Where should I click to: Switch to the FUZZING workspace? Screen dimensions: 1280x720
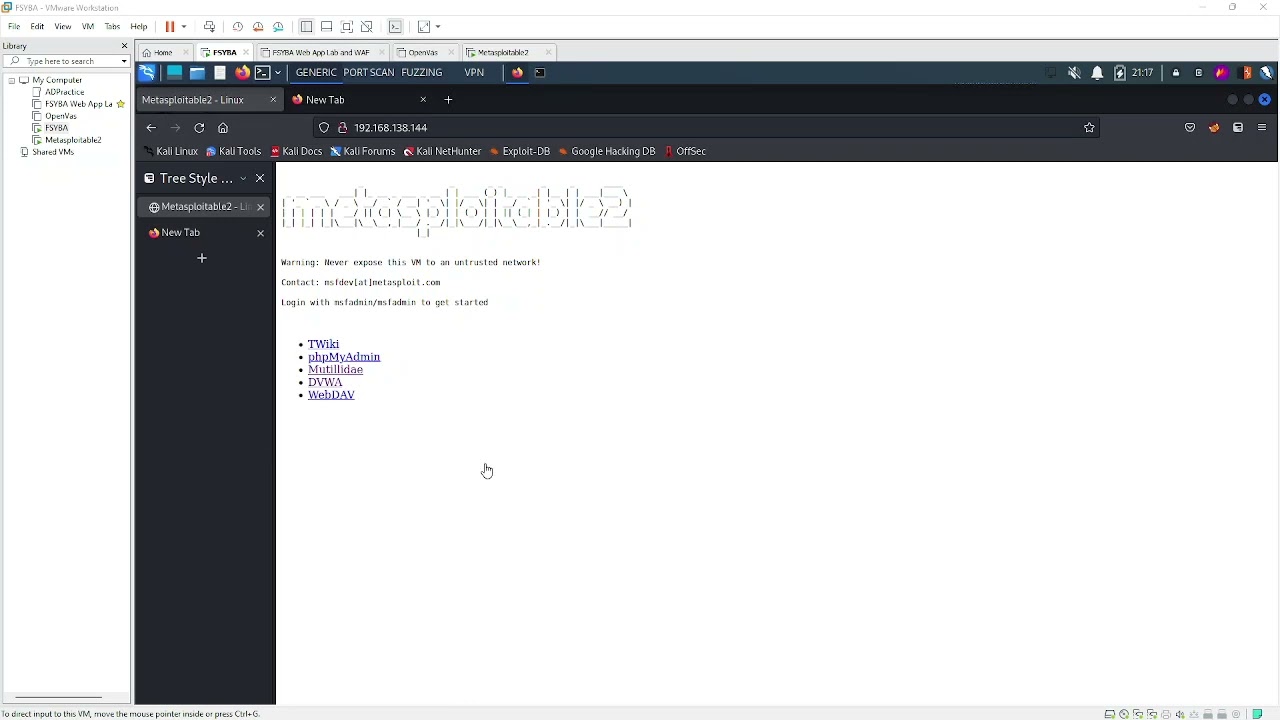pos(422,72)
